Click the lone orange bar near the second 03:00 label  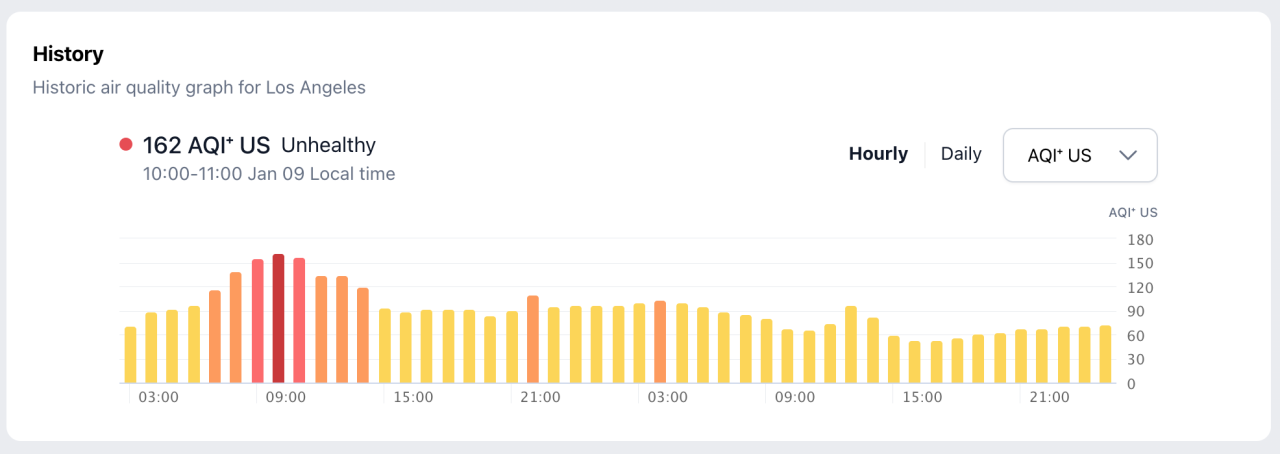pyautogui.click(x=660, y=341)
